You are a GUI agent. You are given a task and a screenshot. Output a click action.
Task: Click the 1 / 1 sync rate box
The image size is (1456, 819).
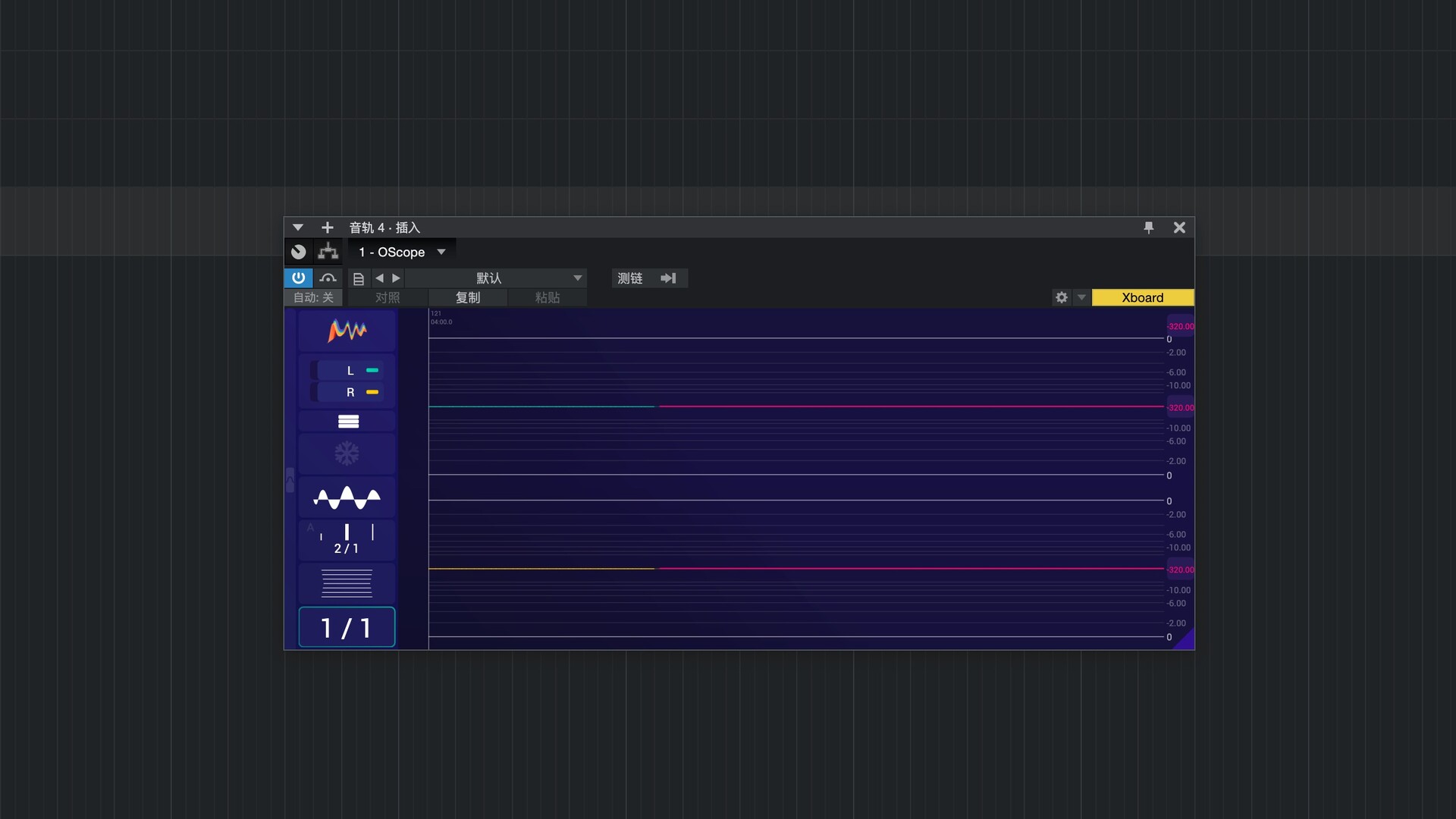tap(347, 628)
